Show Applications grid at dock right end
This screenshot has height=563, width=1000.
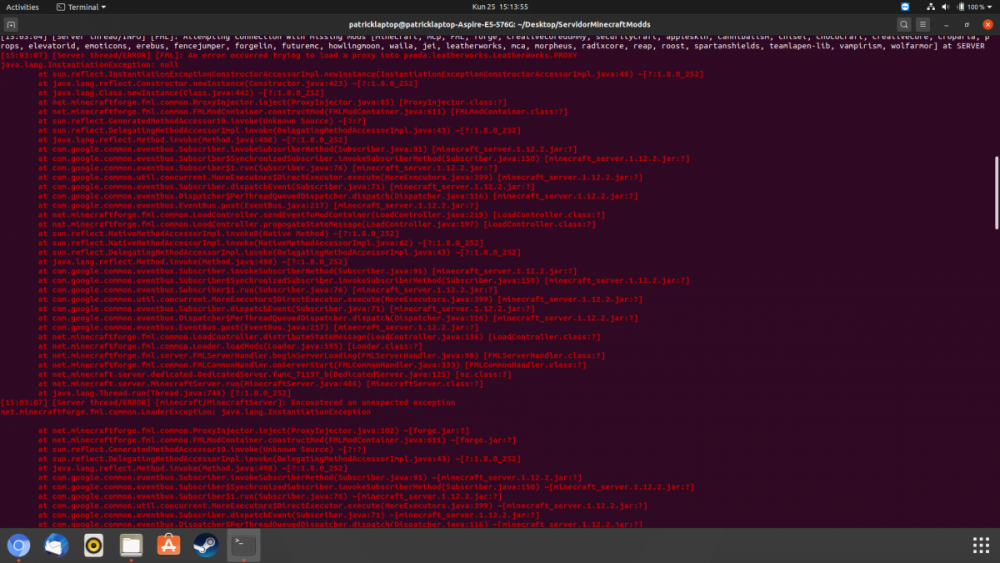tap(981, 545)
